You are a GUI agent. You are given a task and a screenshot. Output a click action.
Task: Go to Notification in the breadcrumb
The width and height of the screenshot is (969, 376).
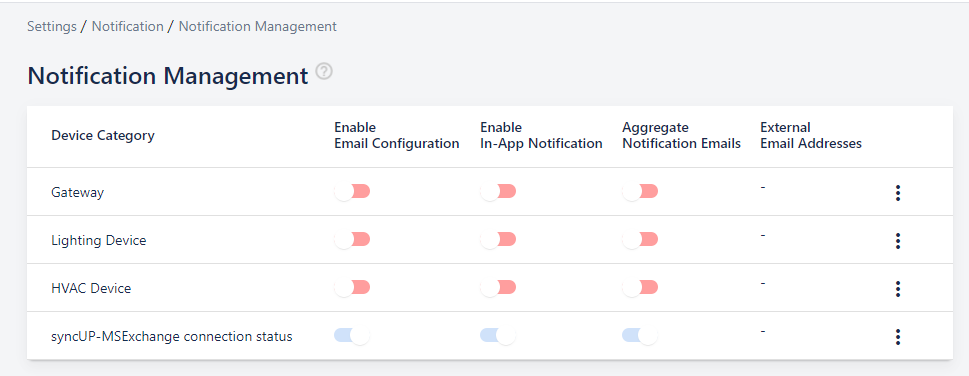pos(127,27)
